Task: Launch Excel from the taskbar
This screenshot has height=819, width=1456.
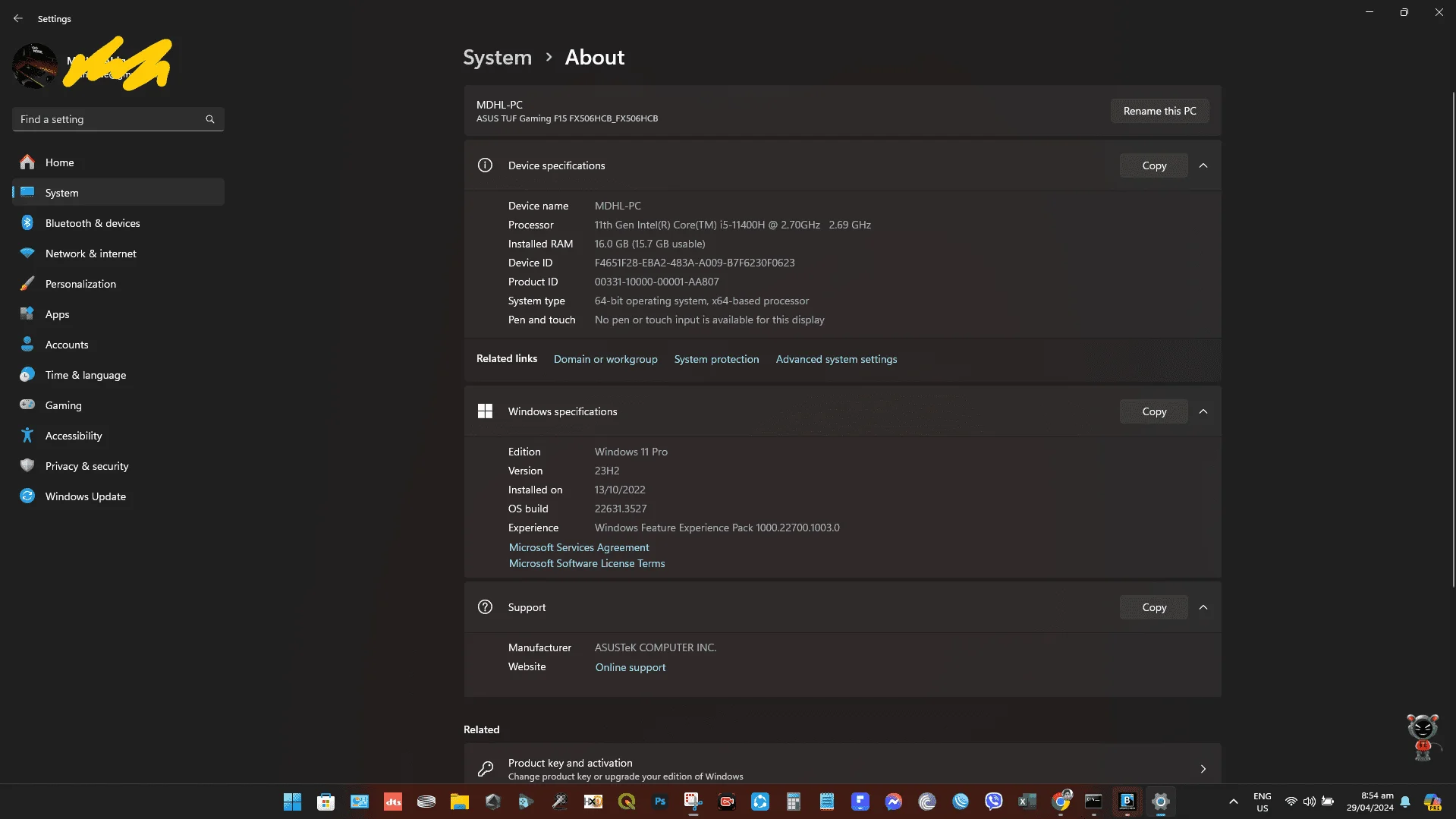Action: tap(1027, 802)
